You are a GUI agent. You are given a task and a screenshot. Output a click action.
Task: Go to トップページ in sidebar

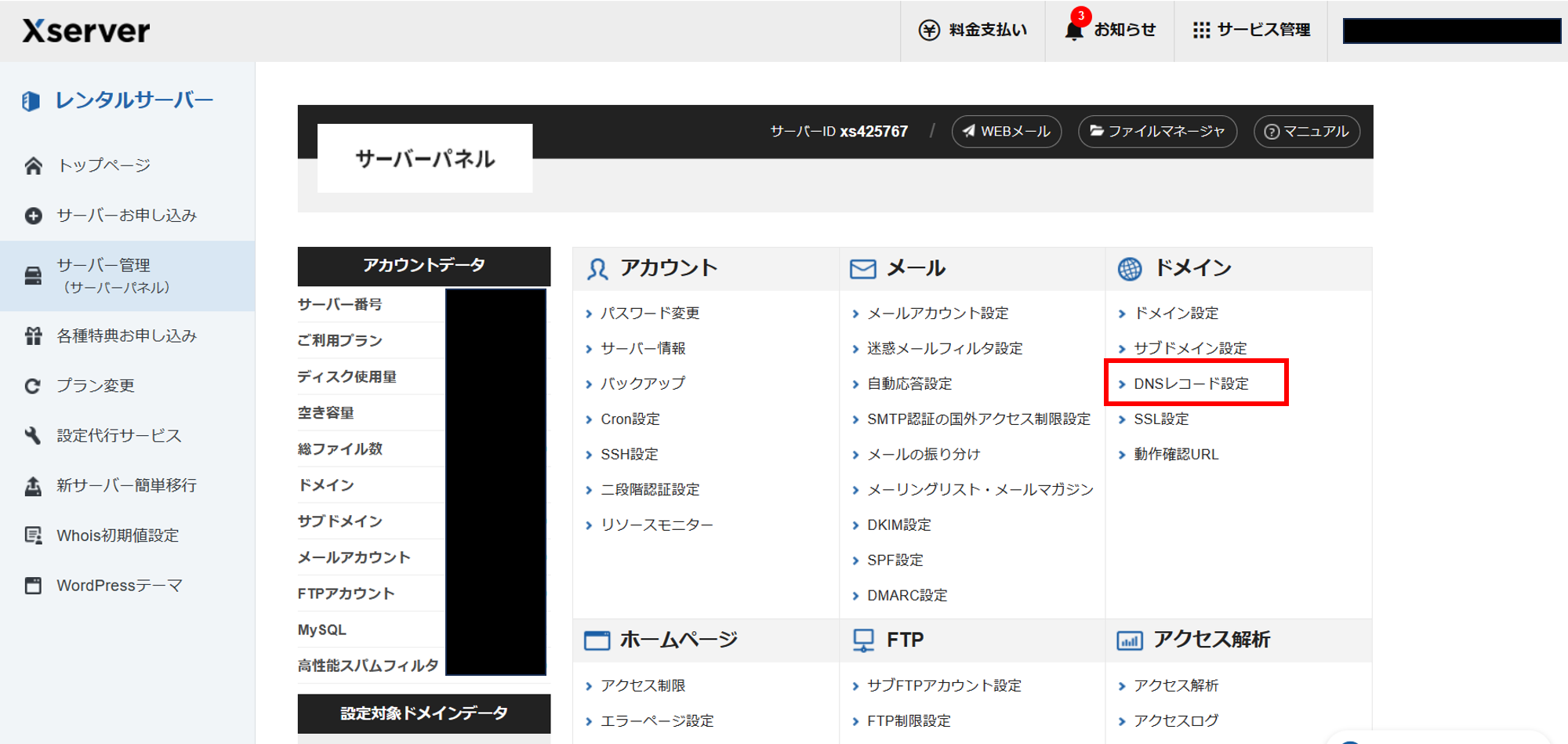click(x=103, y=165)
